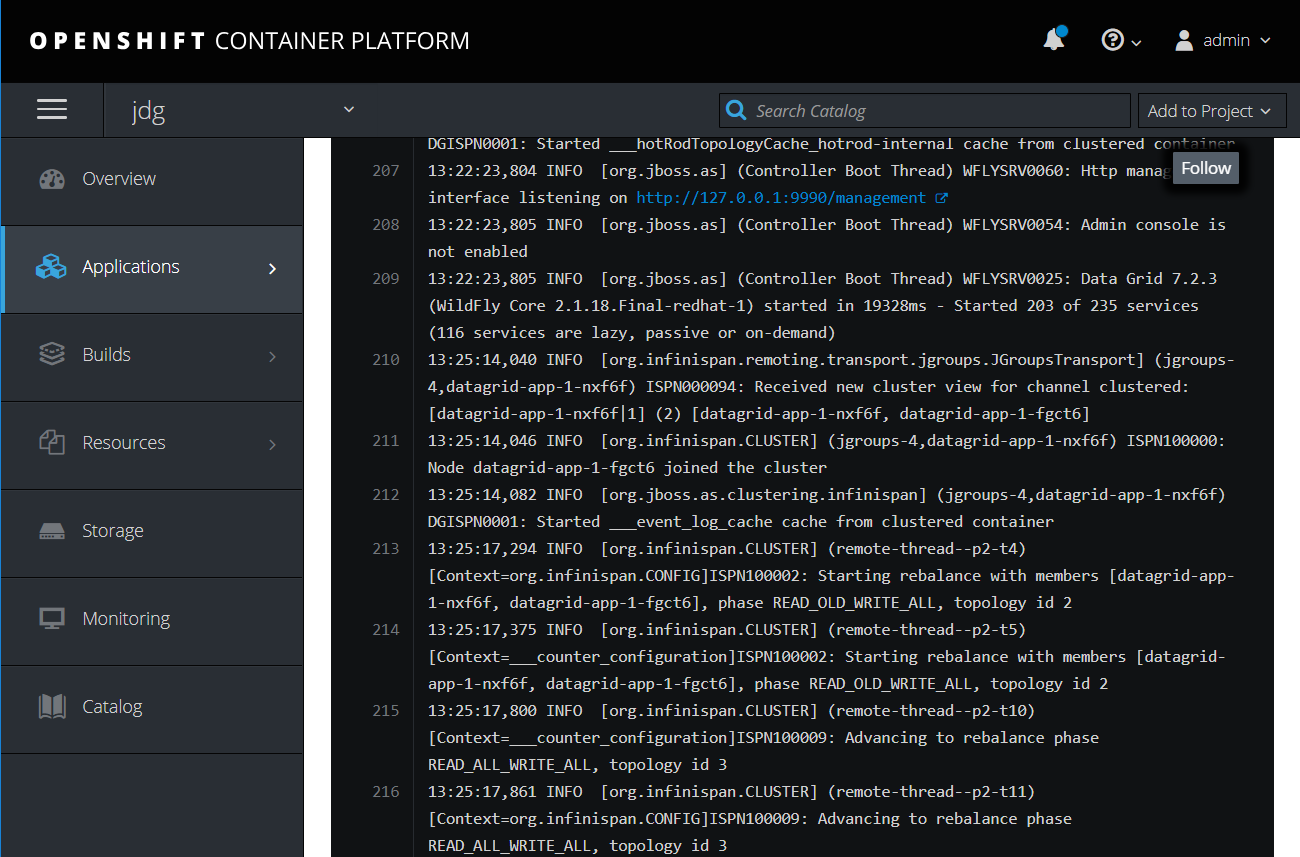Click the Catalog book icon
This screenshot has width=1300, height=857.
52,707
